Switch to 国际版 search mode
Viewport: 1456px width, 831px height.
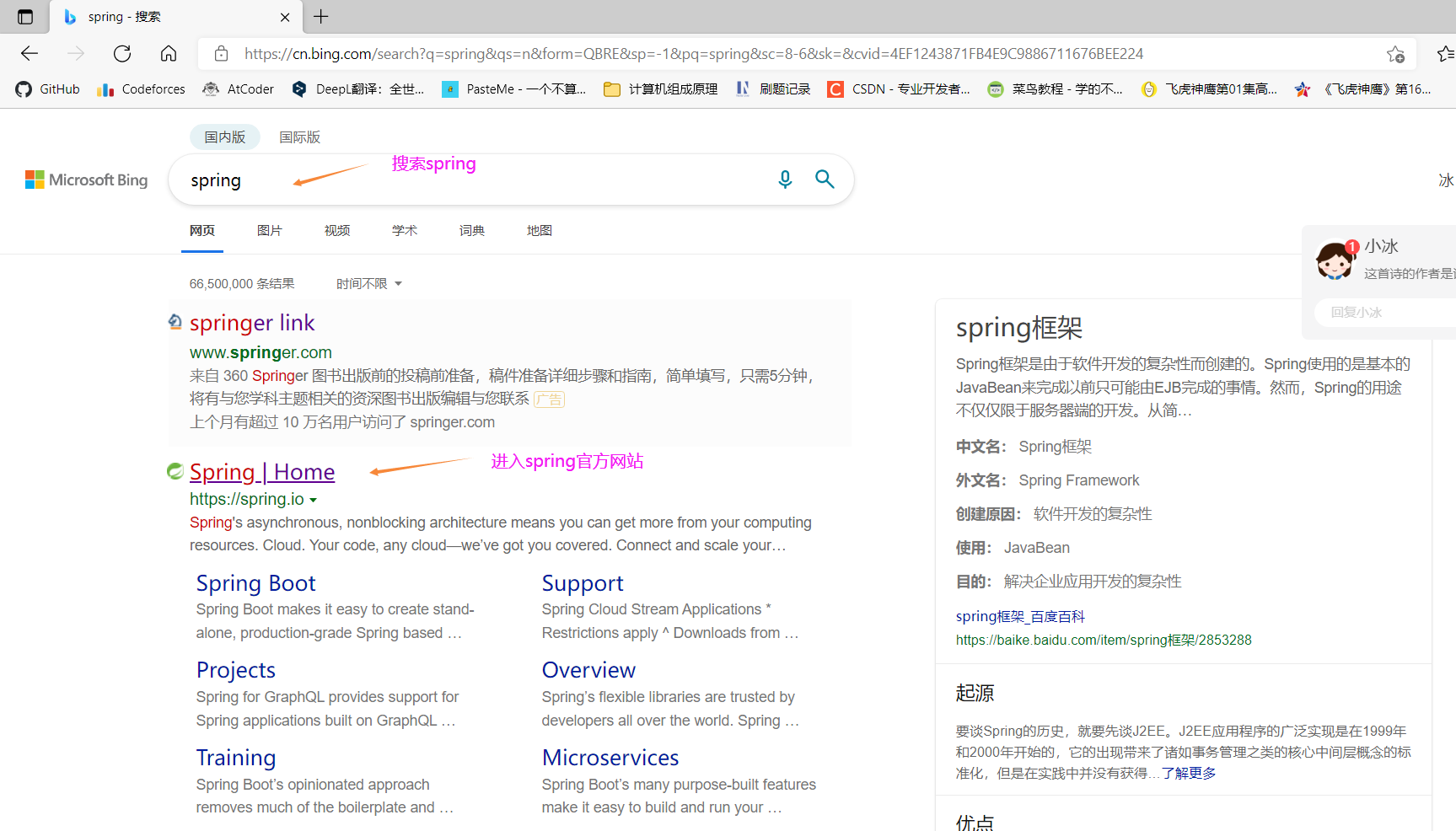tap(300, 137)
